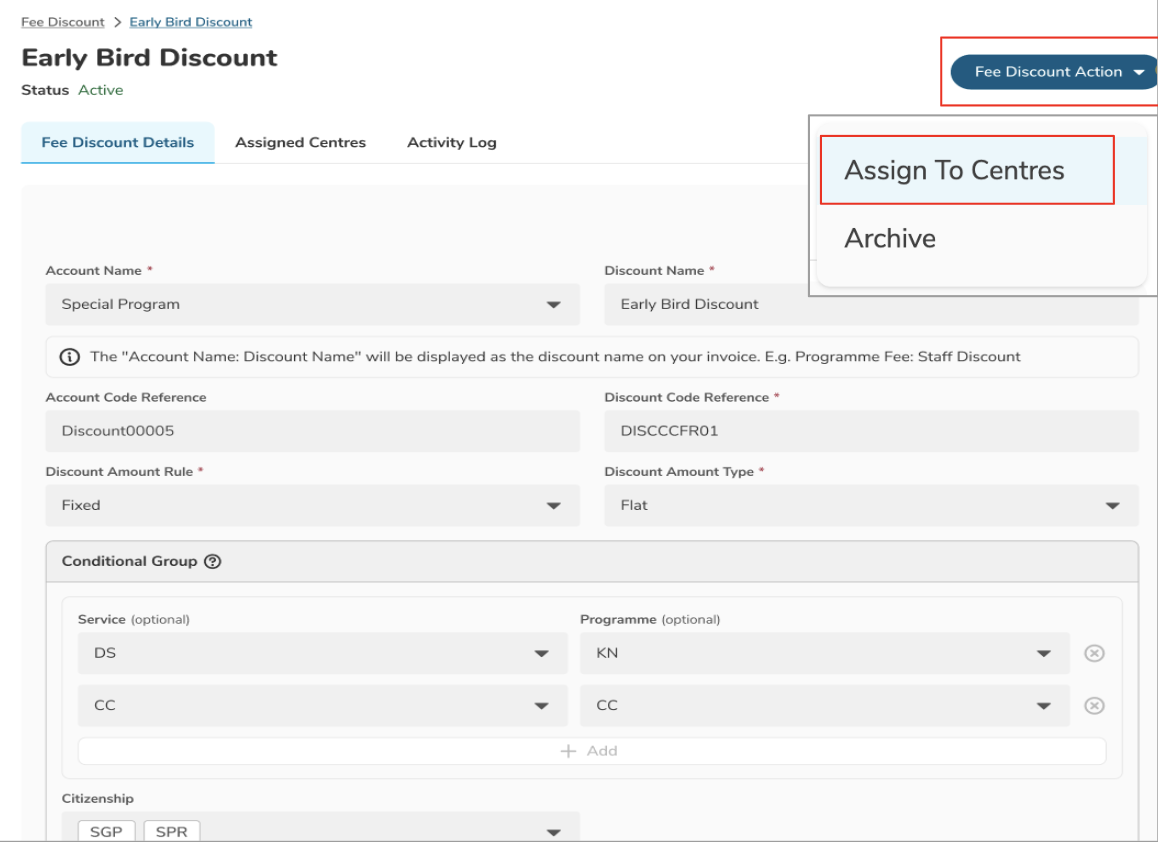Open the DS Service dropdown
This screenshot has width=1158, height=842.
point(315,653)
